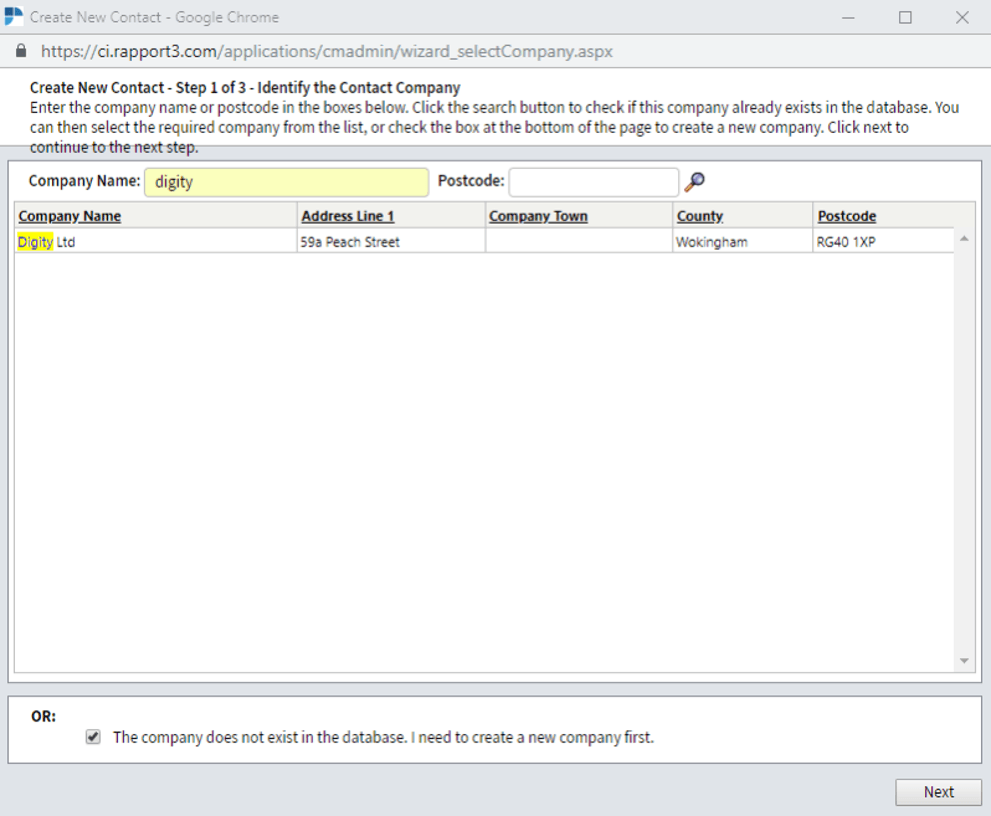Click the Rapport3 app icon in title bar
The height and width of the screenshot is (816, 991).
tap(13, 16)
